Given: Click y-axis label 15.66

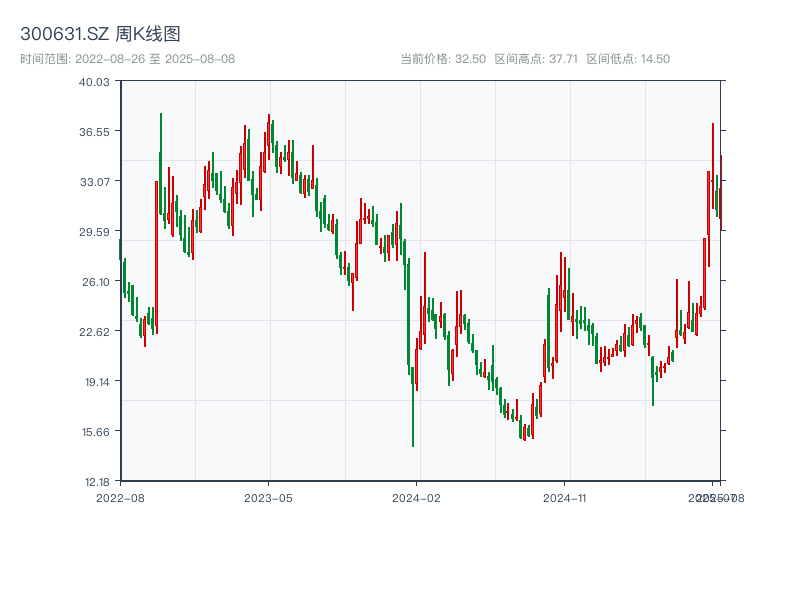Looking at the screenshot, I should point(95,432).
